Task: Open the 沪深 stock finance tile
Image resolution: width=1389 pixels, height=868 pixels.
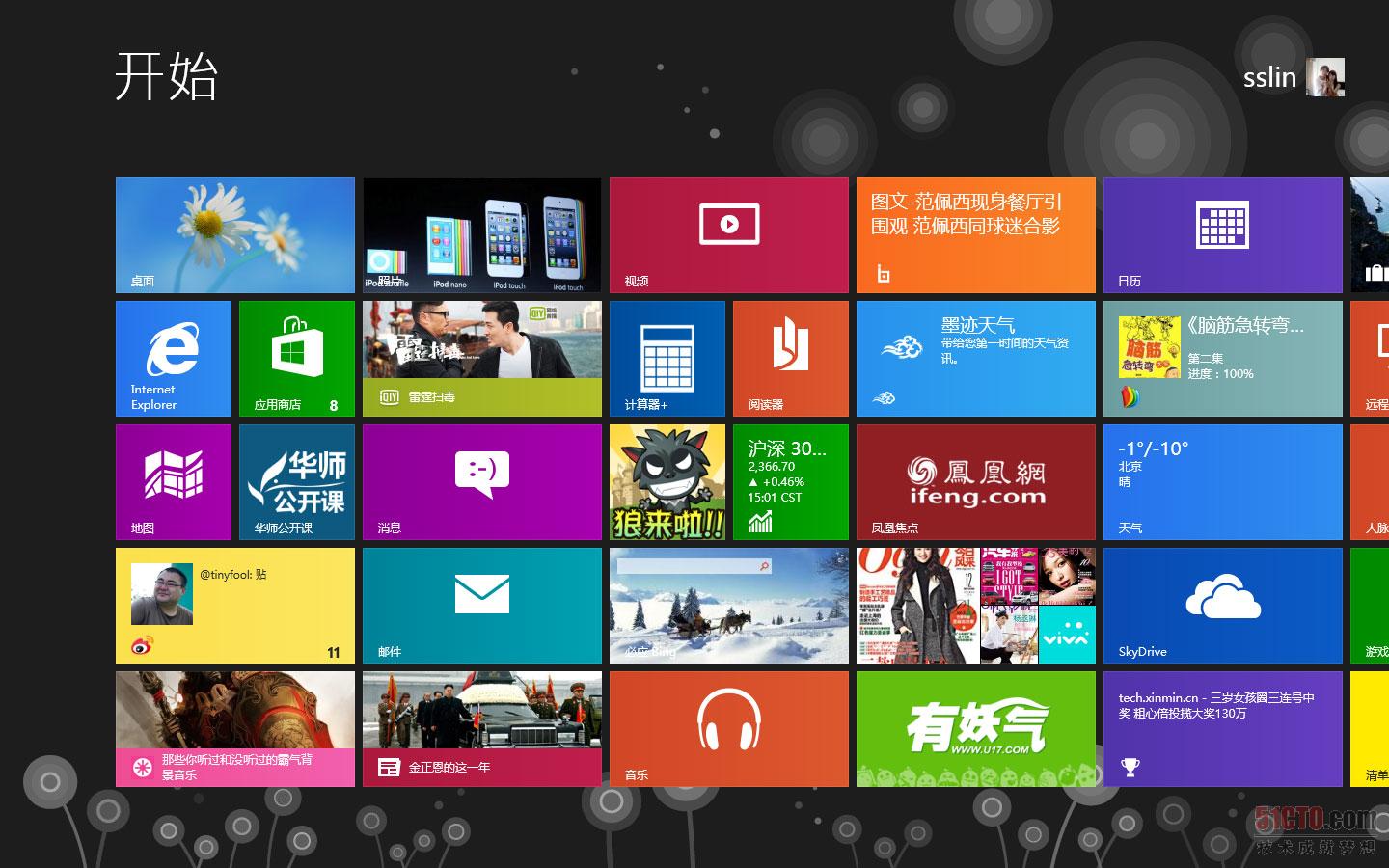Action: click(x=791, y=482)
